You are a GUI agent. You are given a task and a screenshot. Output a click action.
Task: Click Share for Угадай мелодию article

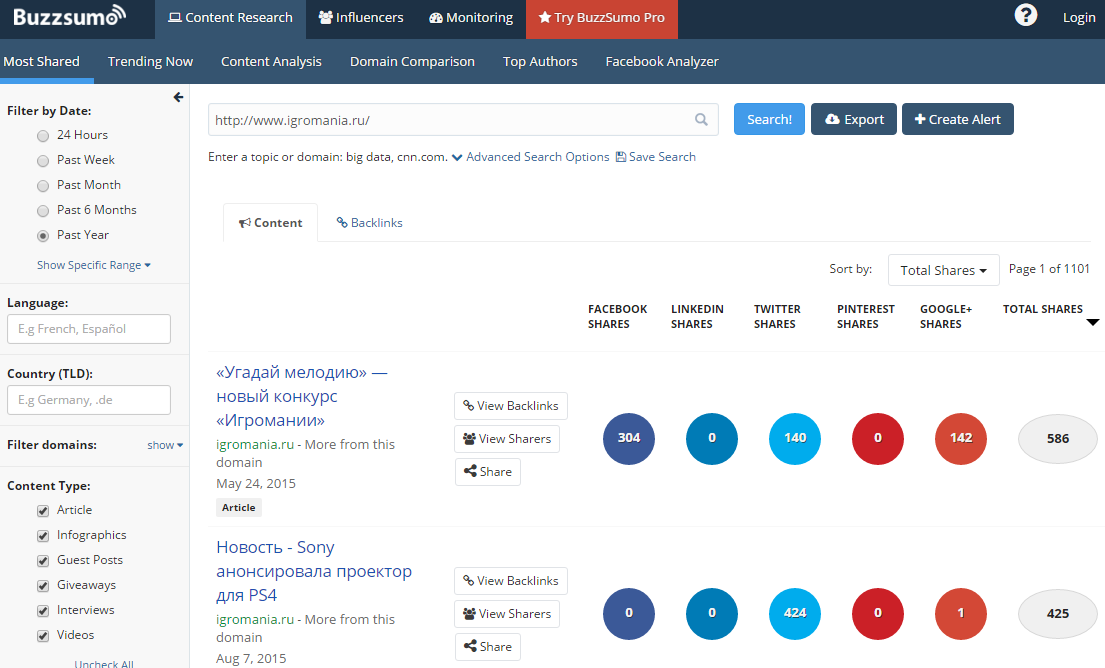pos(488,472)
